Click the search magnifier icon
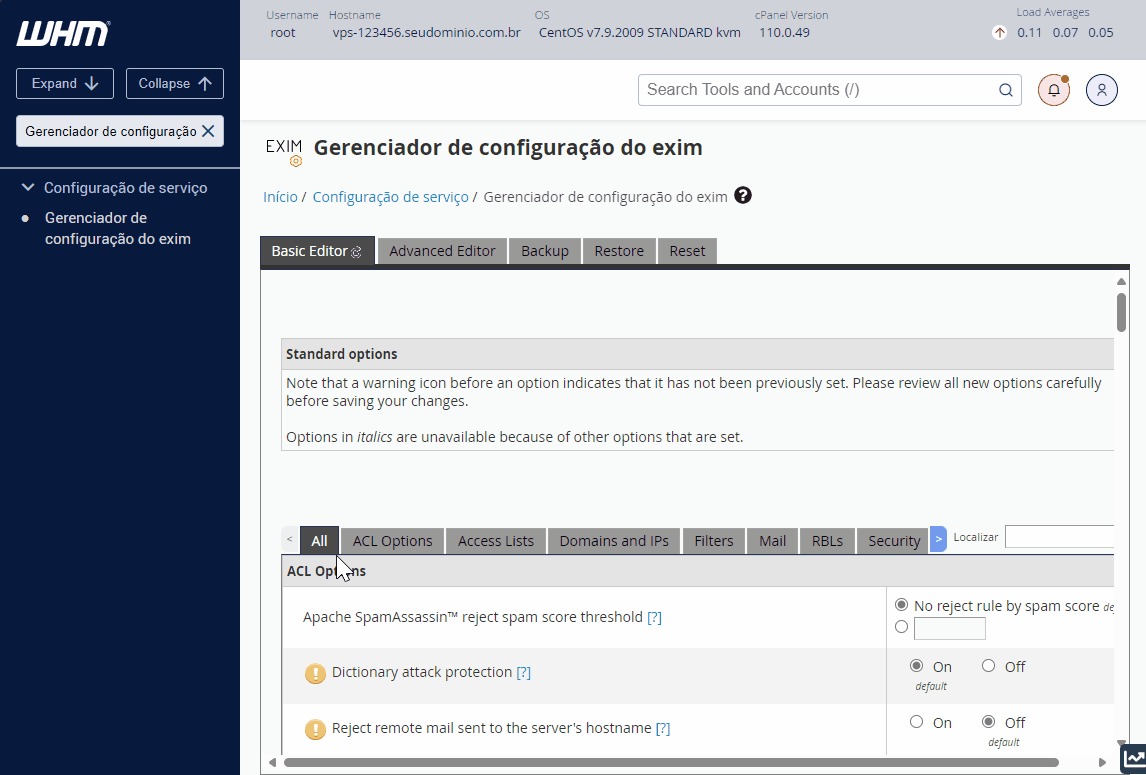Screen dimensions: 1146x775 point(1006,90)
